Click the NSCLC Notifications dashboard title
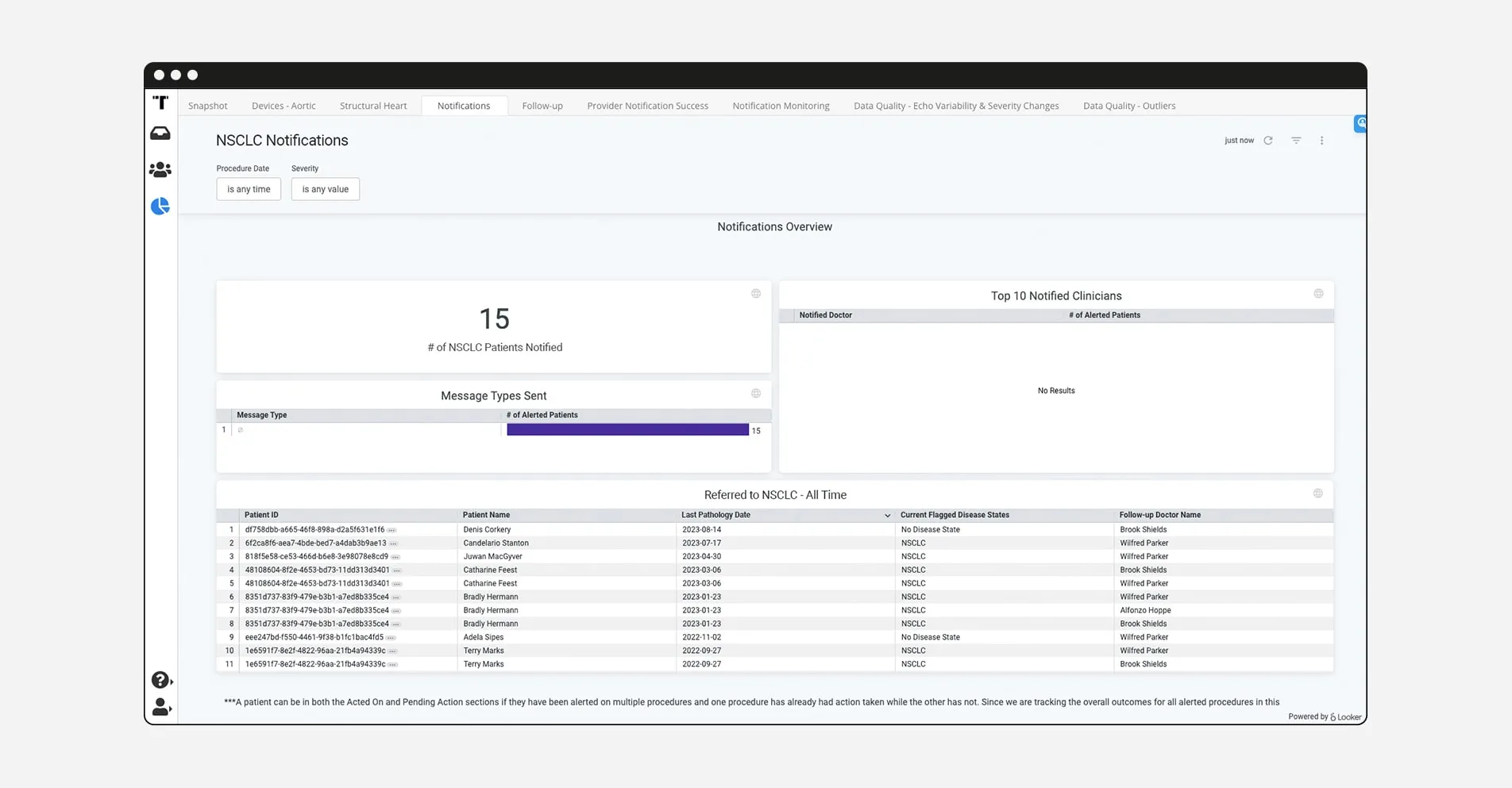The image size is (1512, 788). (x=282, y=141)
